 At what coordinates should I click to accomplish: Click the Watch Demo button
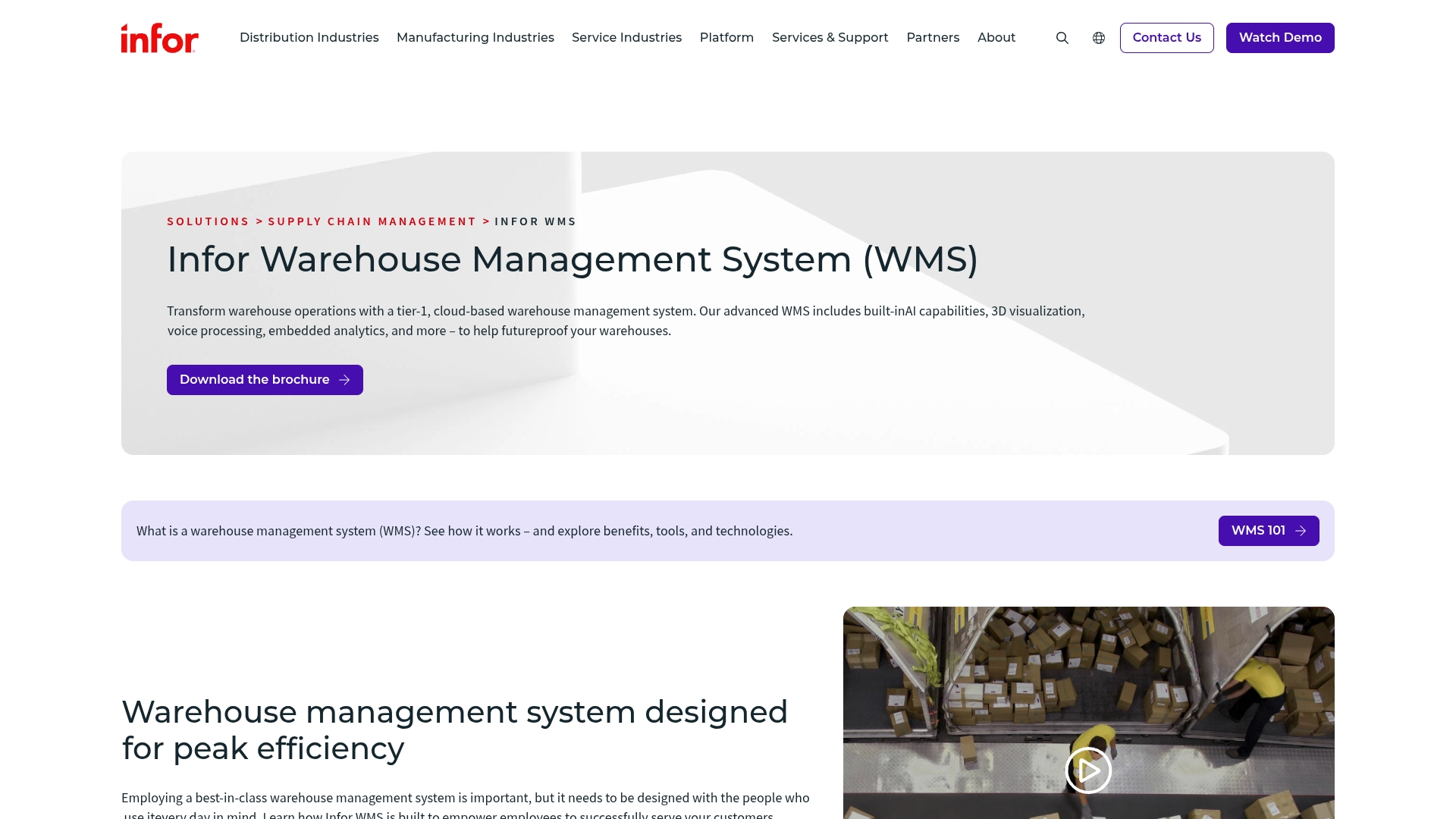pyautogui.click(x=1280, y=38)
